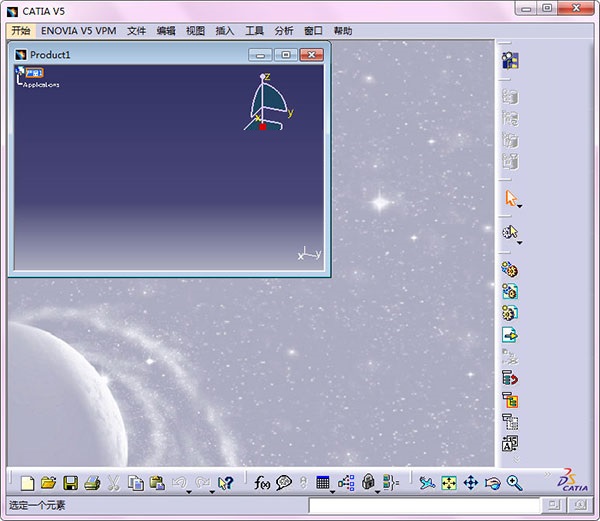This screenshot has width=600, height=521.
Task: Click the Open folder icon
Action: tap(49, 483)
